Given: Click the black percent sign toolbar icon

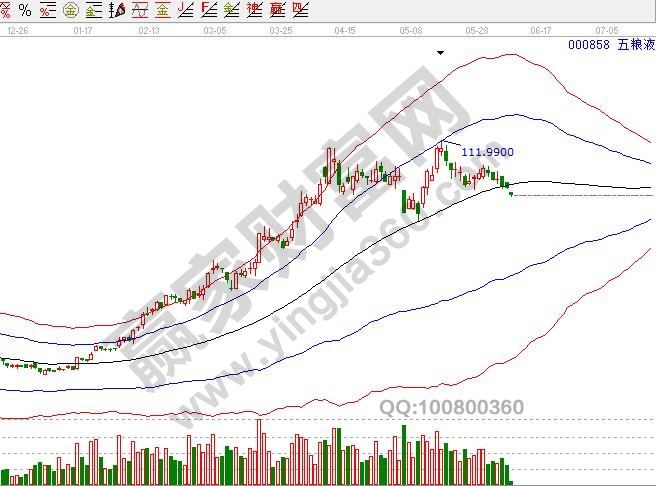Looking at the screenshot, I should [25, 10].
